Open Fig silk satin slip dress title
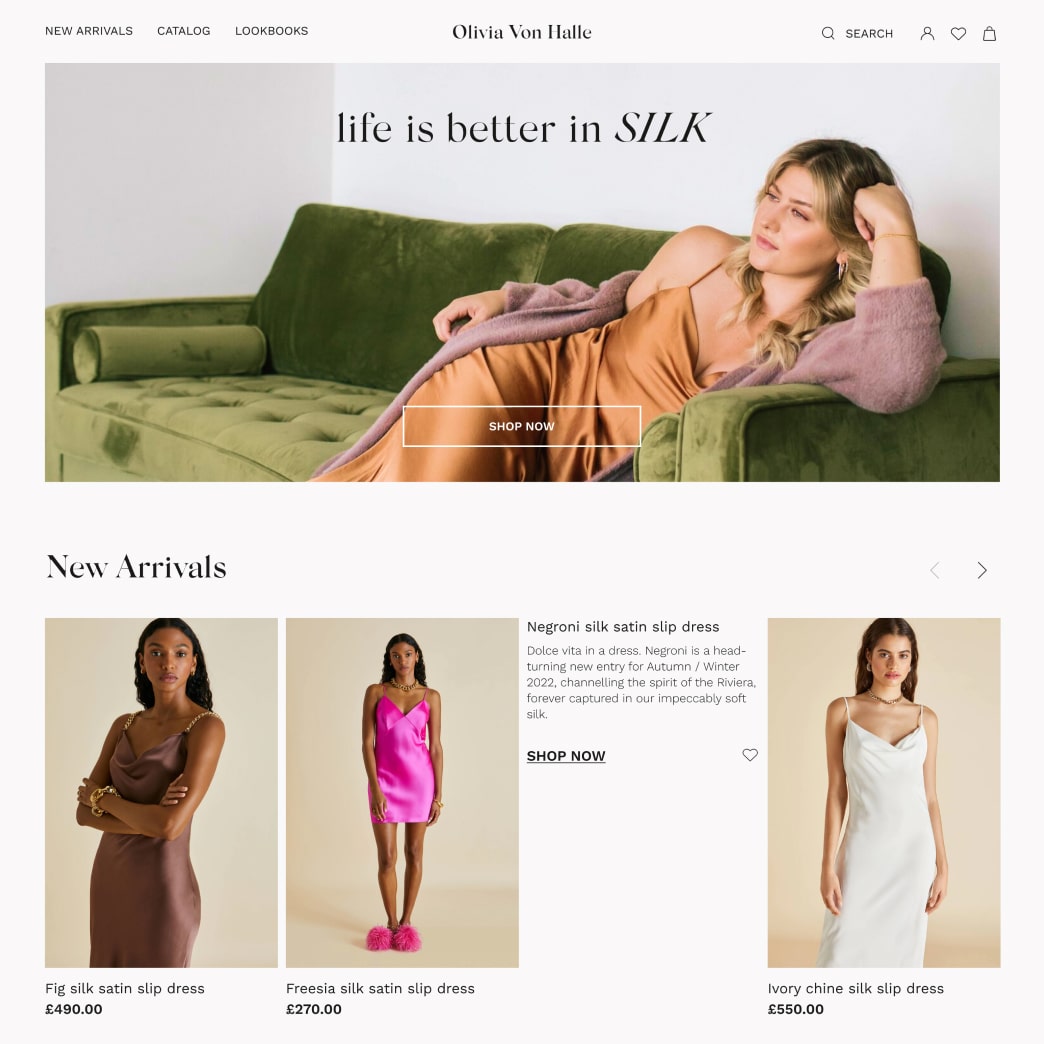The height and width of the screenshot is (1044, 1044). point(125,988)
